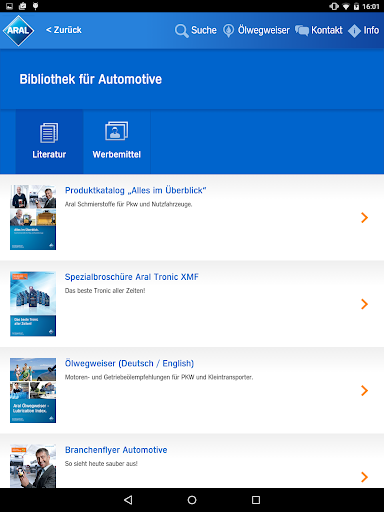Tap the Kontakt speech bubbles icon
The width and height of the screenshot is (384, 512).
point(302,30)
